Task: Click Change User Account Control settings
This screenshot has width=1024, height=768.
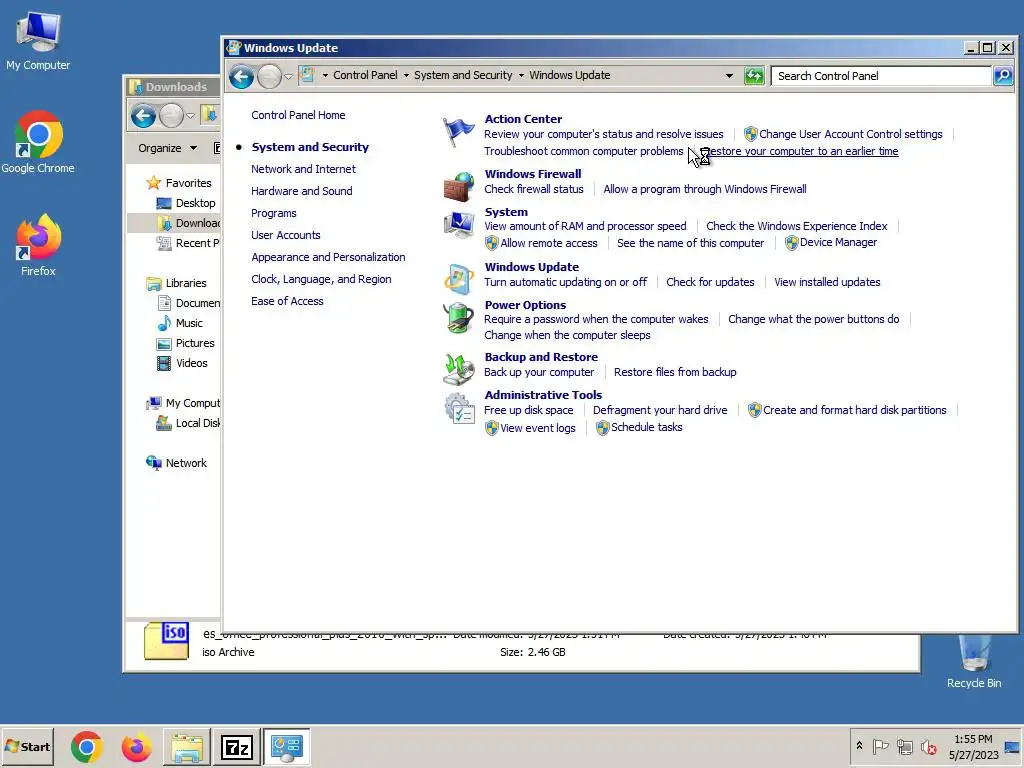Action: point(850,134)
